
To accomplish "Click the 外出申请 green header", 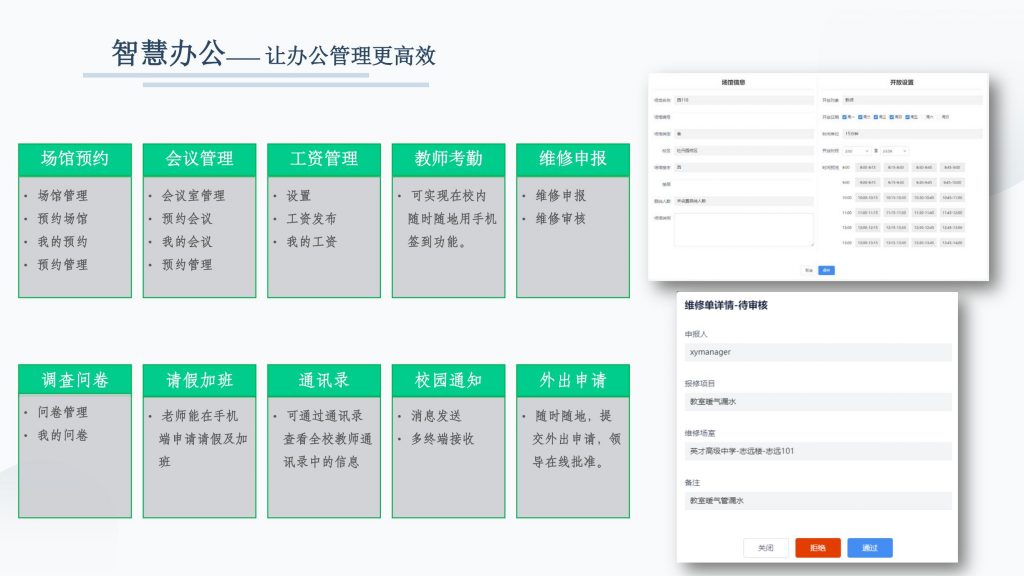I will (x=572, y=380).
